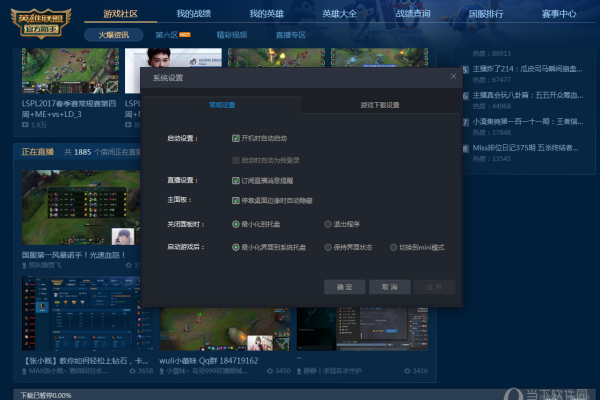Open the 赛事中心 tab
This screenshot has height=400, width=600.
[x=559, y=14]
